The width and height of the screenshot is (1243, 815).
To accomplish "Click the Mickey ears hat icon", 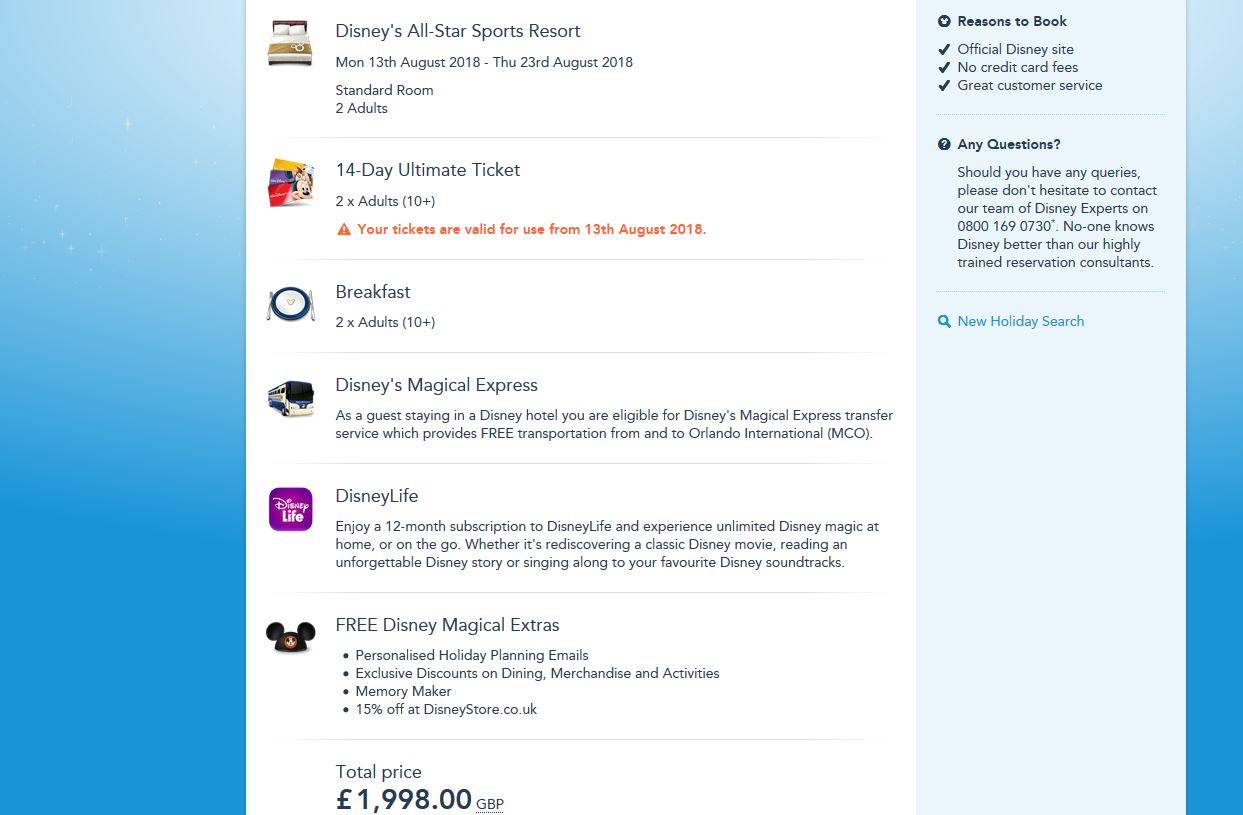I will [x=291, y=636].
